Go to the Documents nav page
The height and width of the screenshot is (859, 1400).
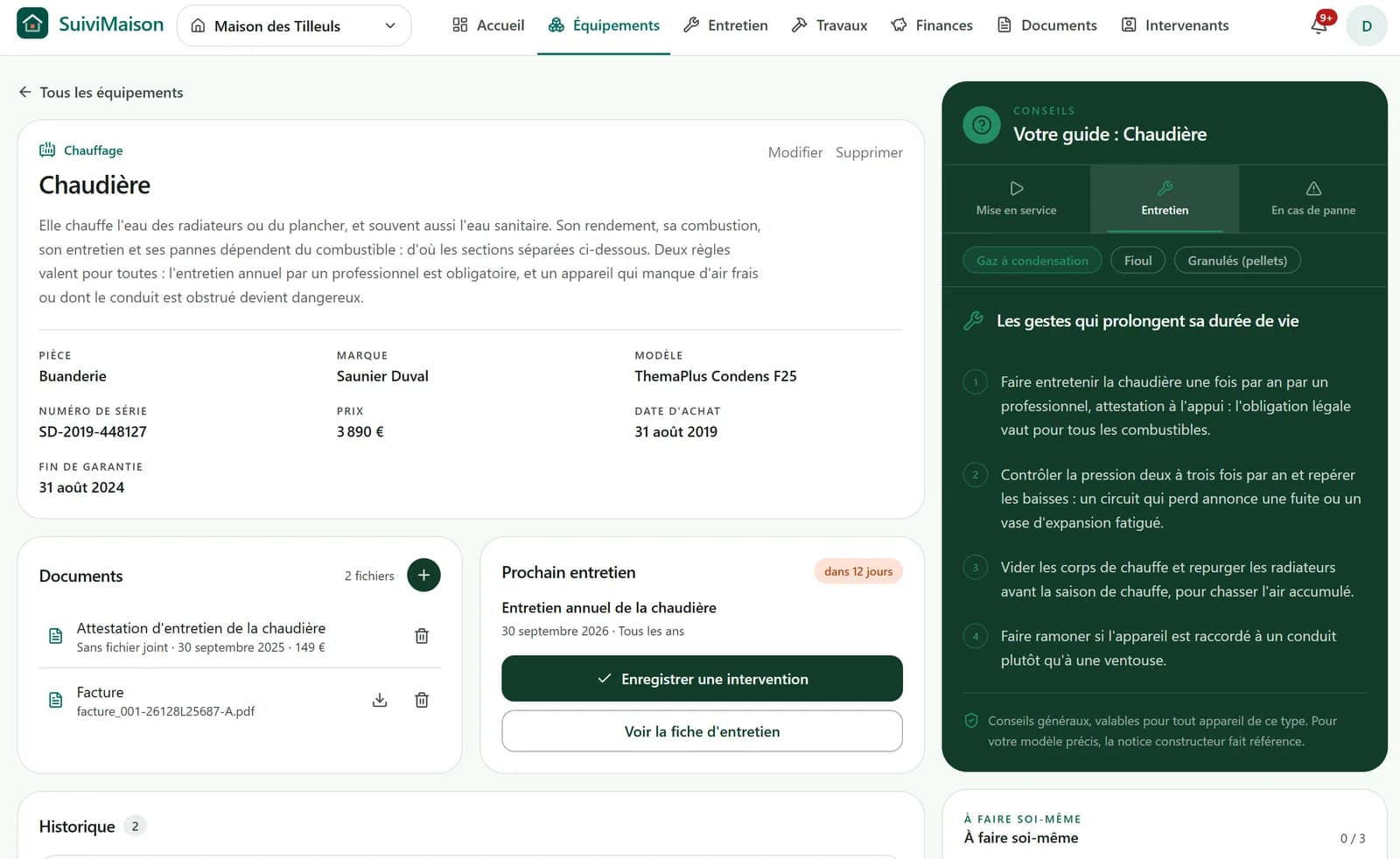1047,25
